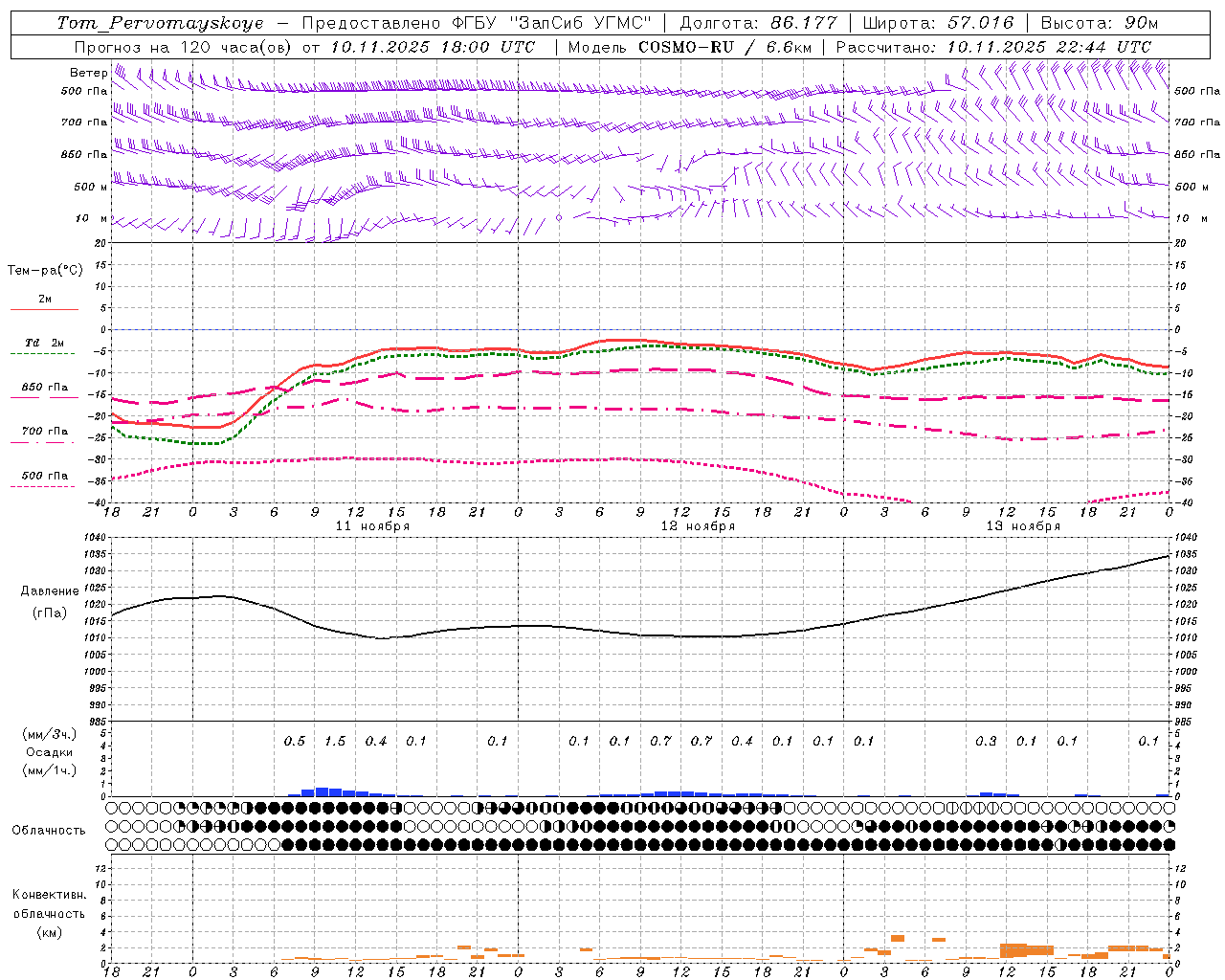Click the Осадки precipitation label
Viewport: 1225px width, 980px height.
click(50, 752)
